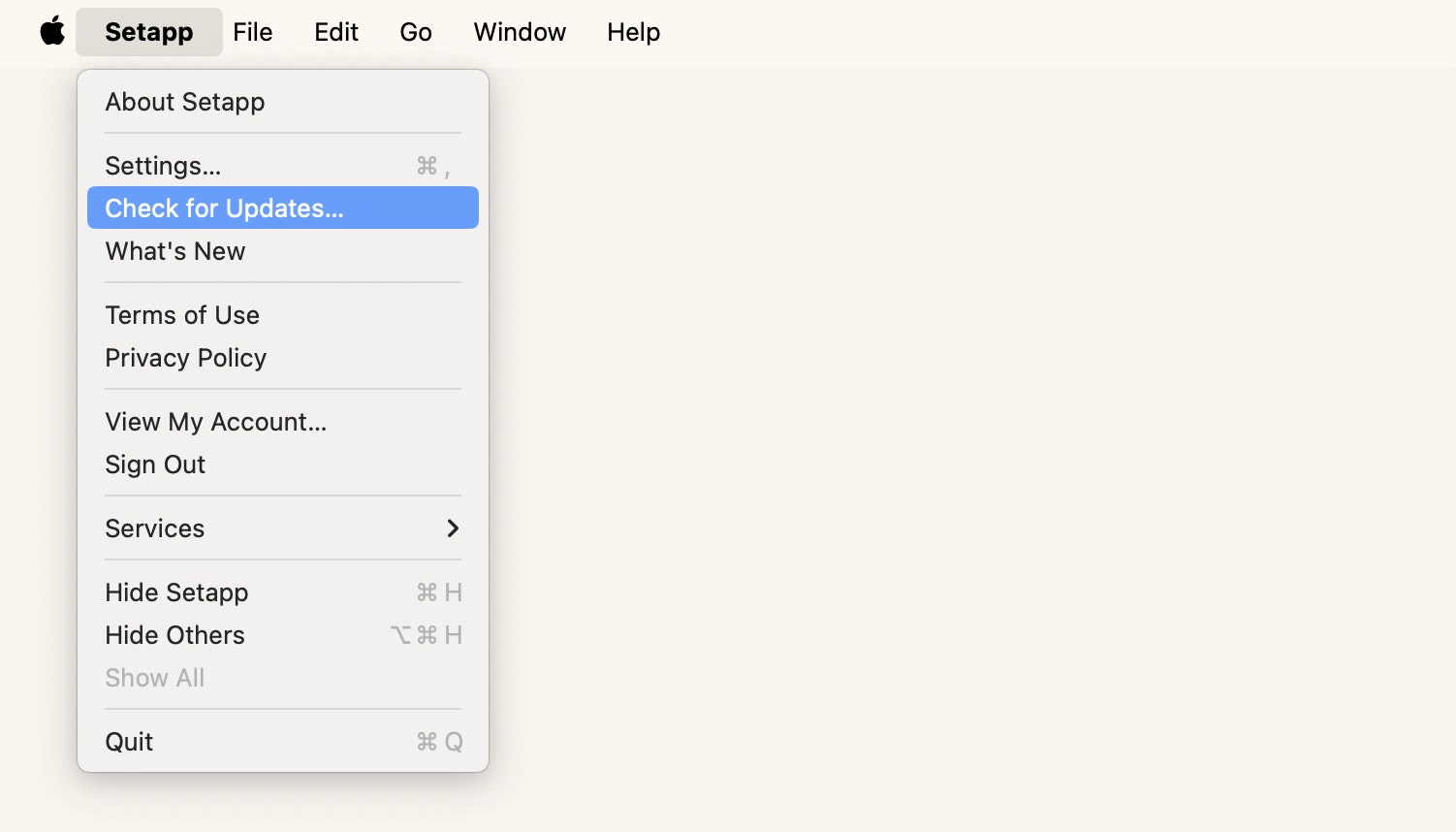Open Terms of Use
The width and height of the screenshot is (1456, 832).
pos(283,315)
